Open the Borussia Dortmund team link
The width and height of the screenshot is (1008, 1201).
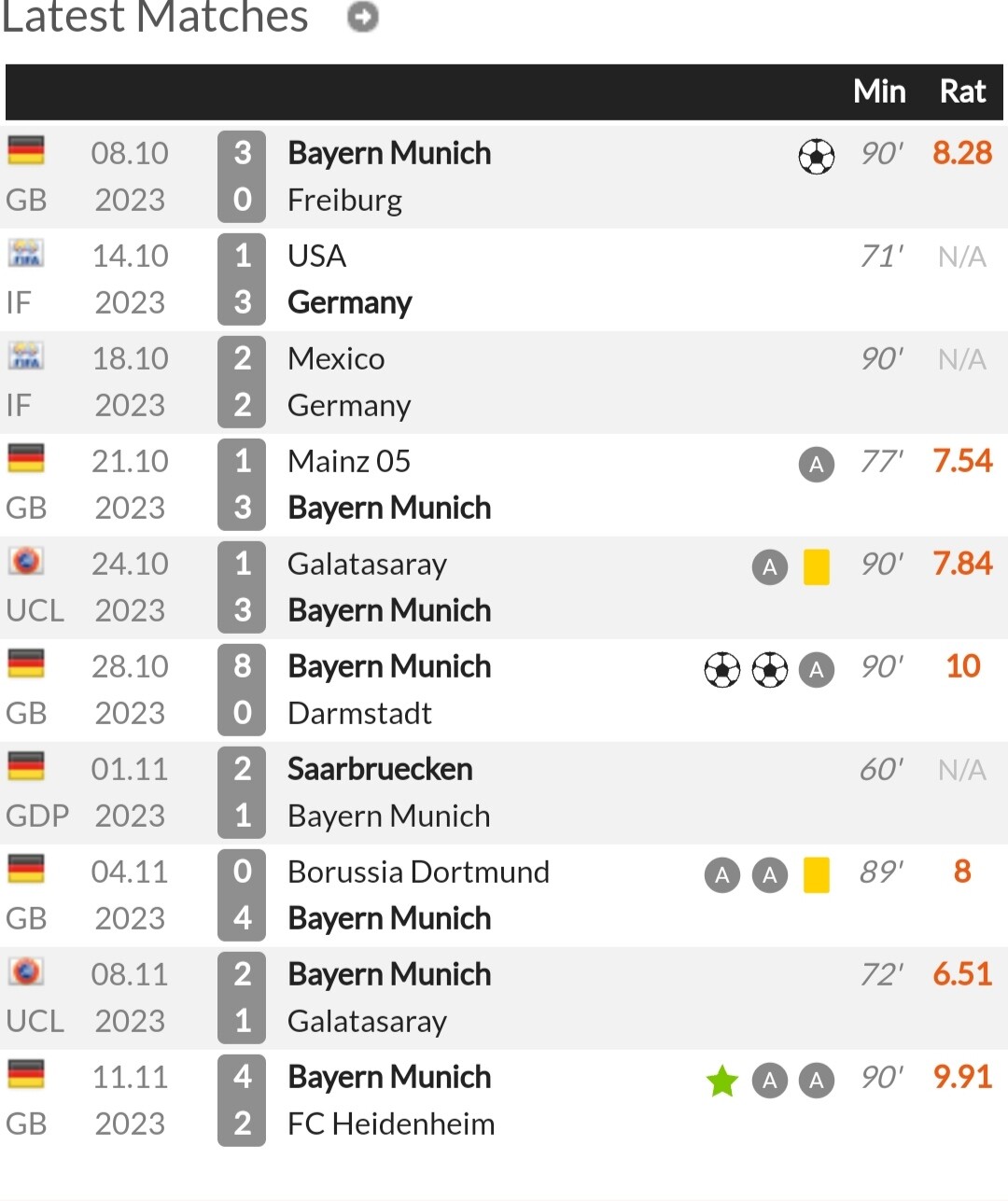pos(418,872)
